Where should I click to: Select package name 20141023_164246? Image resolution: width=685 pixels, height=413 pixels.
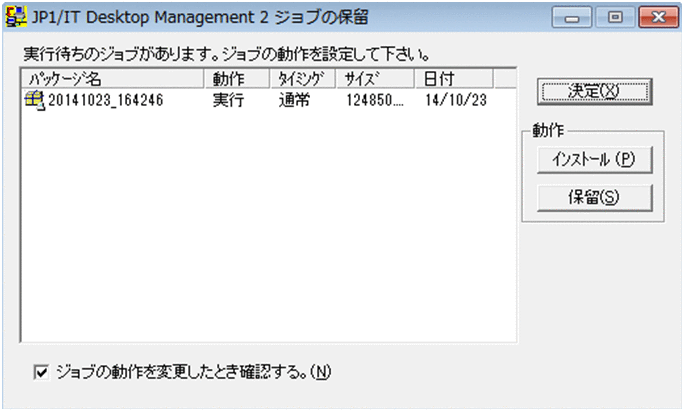106,100
